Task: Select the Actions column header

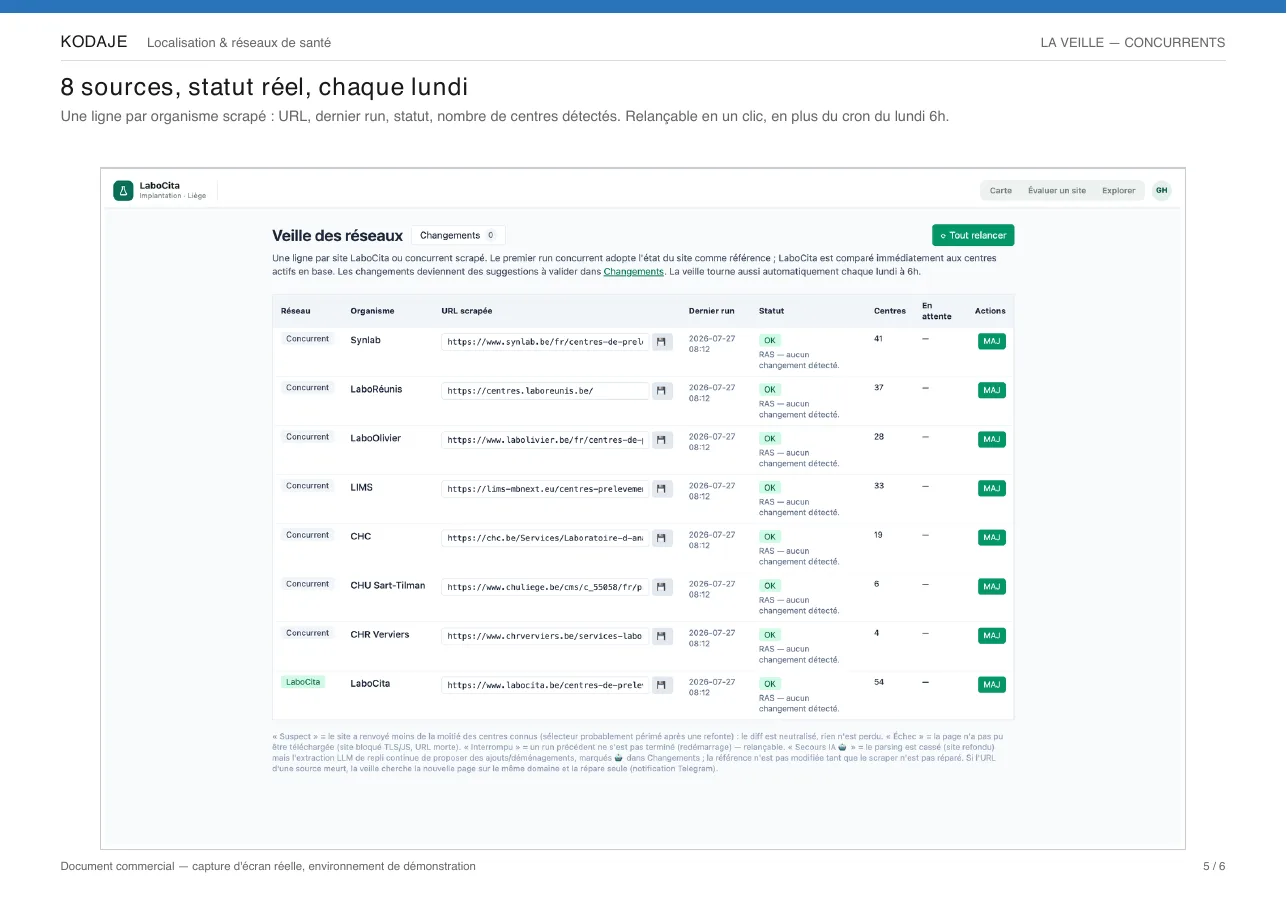Action: click(x=990, y=311)
